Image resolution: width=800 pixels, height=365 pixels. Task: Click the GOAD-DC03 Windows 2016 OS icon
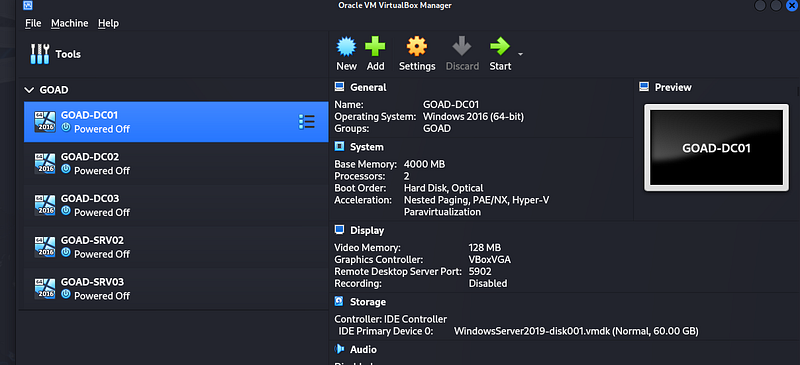tap(45, 205)
